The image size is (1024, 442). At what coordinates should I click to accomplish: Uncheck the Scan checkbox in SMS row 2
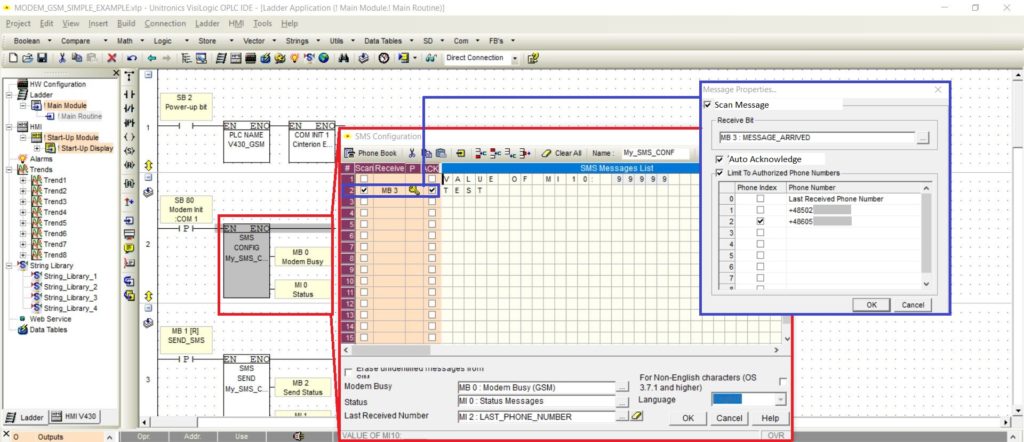[x=364, y=190]
